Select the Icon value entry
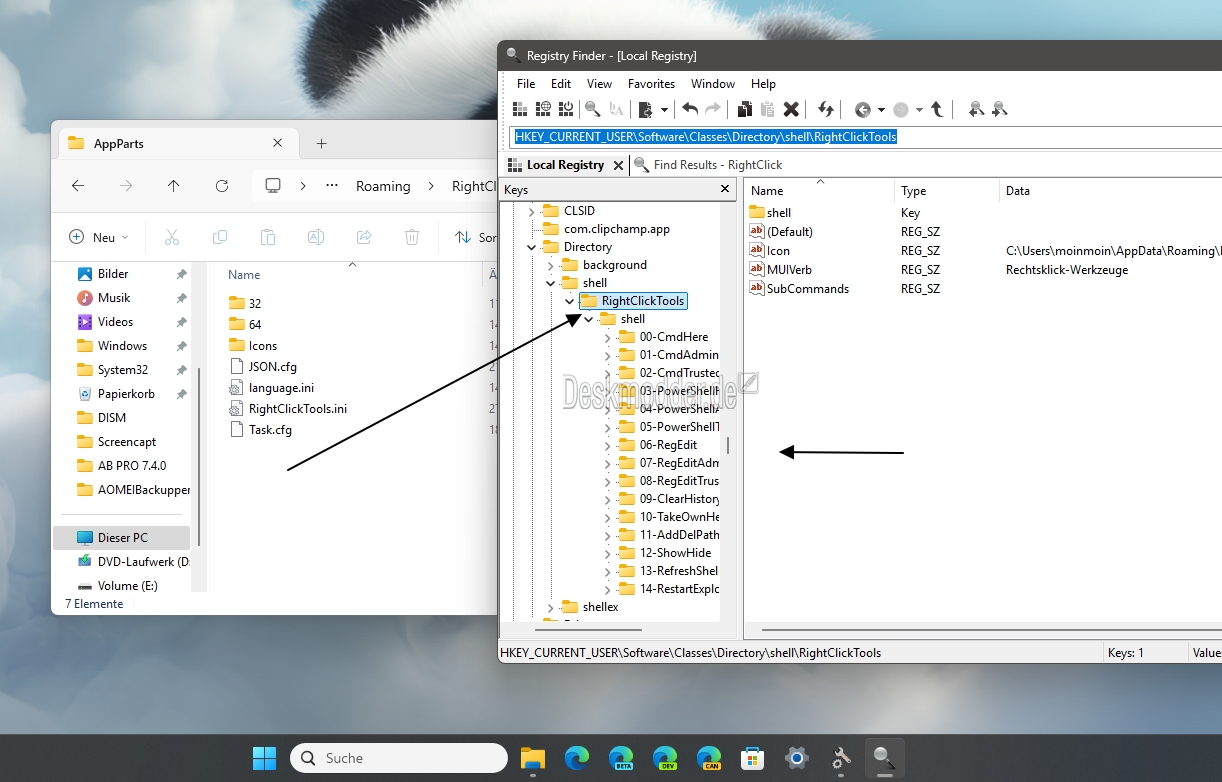 click(x=778, y=251)
